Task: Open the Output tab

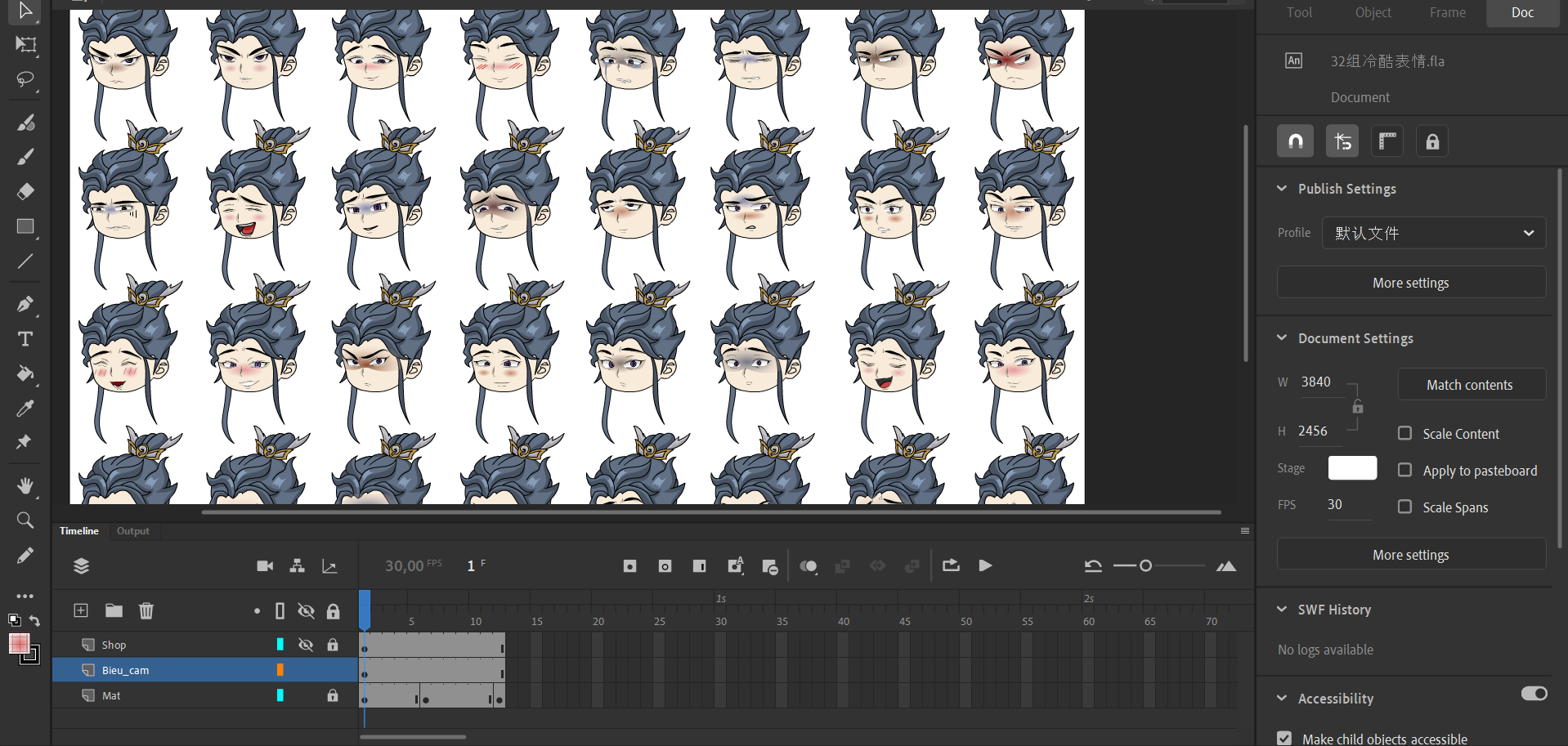Action: [132, 531]
